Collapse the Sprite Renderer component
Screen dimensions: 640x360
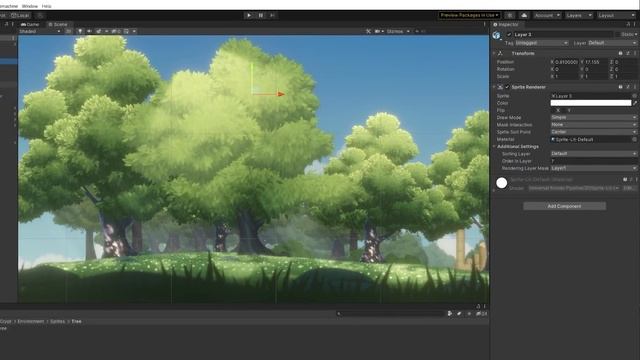(x=494, y=87)
